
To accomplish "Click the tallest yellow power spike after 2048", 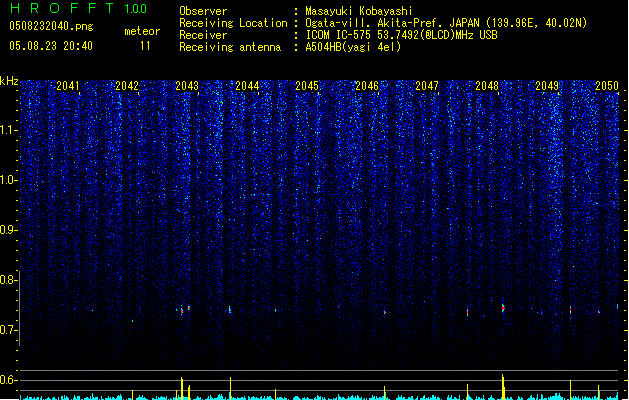I will pyautogui.click(x=503, y=387).
